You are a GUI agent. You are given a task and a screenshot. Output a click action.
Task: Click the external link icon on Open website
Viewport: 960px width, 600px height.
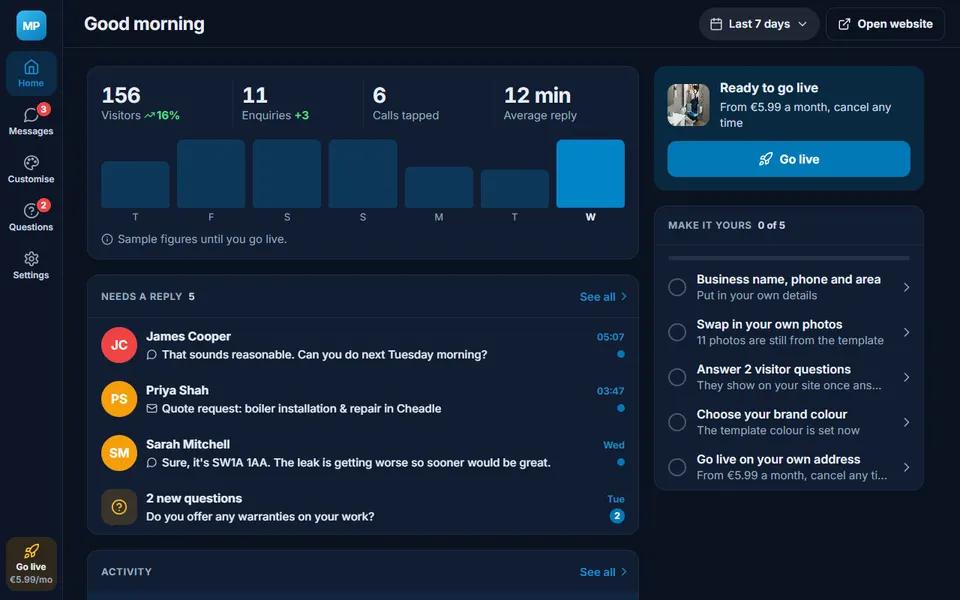point(844,24)
